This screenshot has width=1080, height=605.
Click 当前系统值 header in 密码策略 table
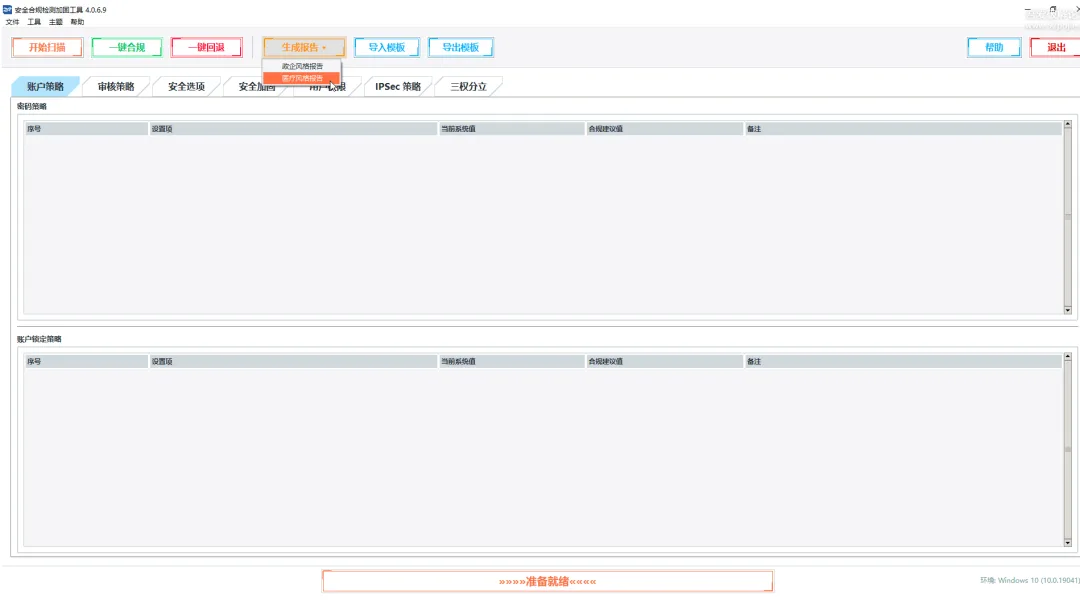511,129
